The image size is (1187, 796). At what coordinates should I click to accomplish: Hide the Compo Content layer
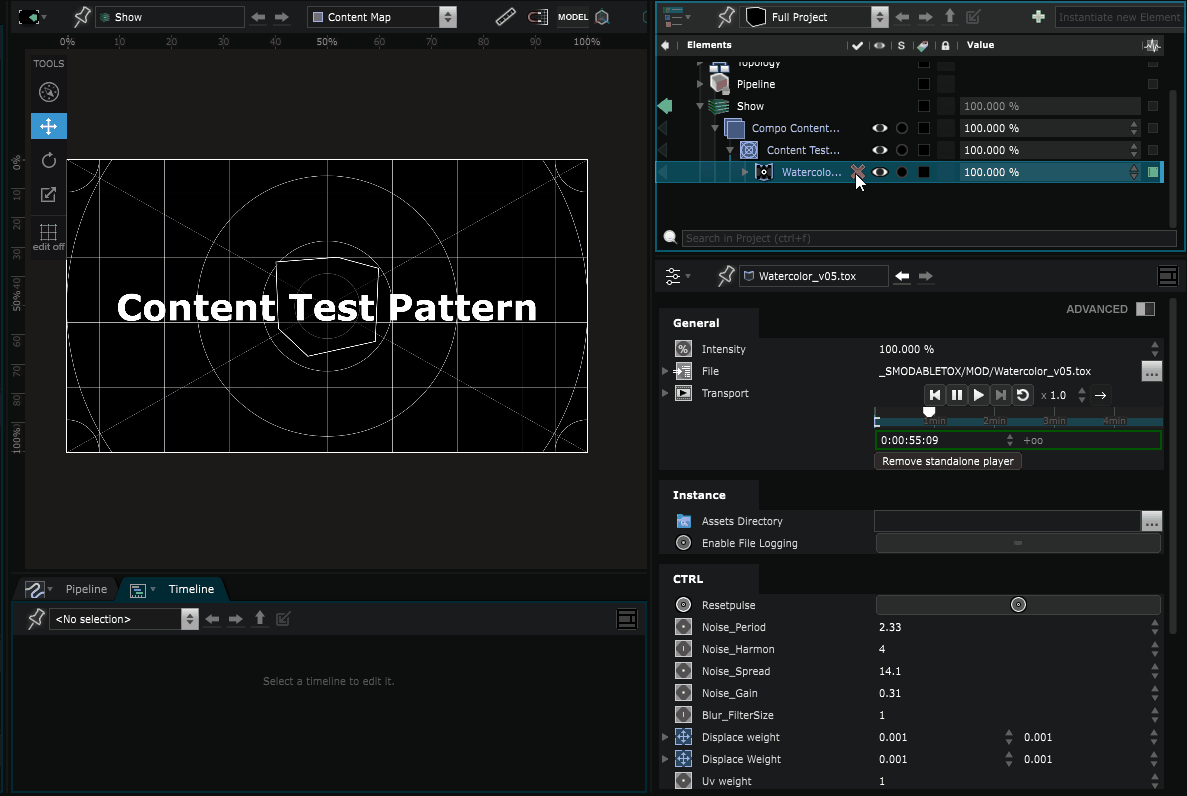(x=880, y=128)
